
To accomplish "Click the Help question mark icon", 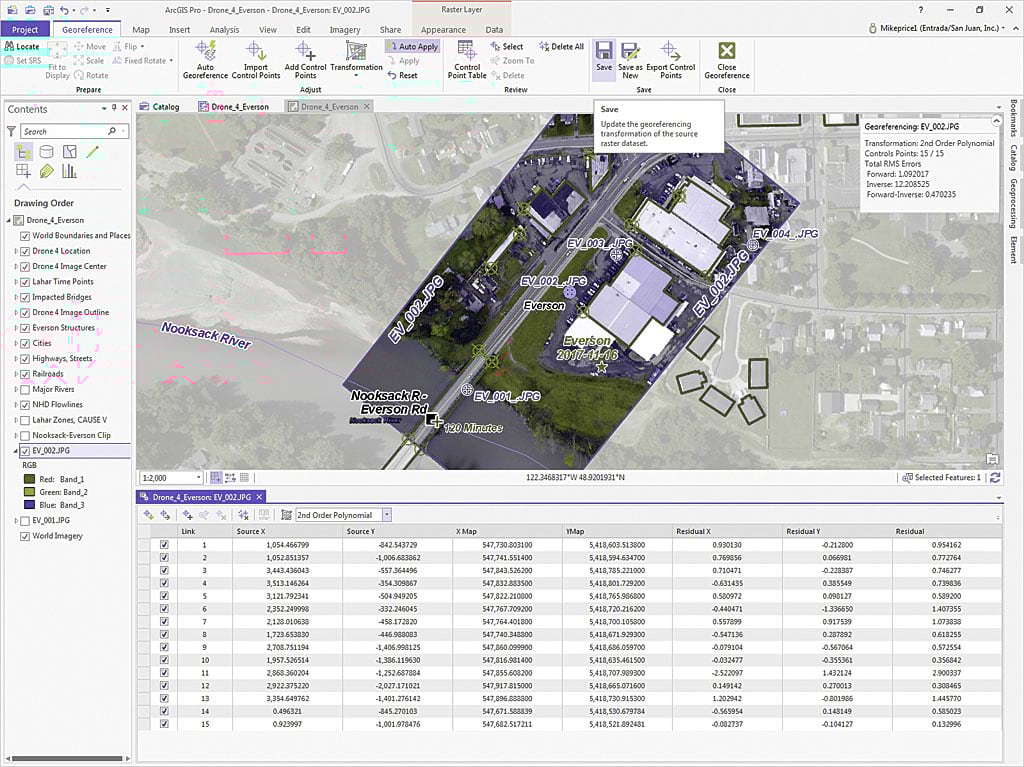I will click(921, 10).
